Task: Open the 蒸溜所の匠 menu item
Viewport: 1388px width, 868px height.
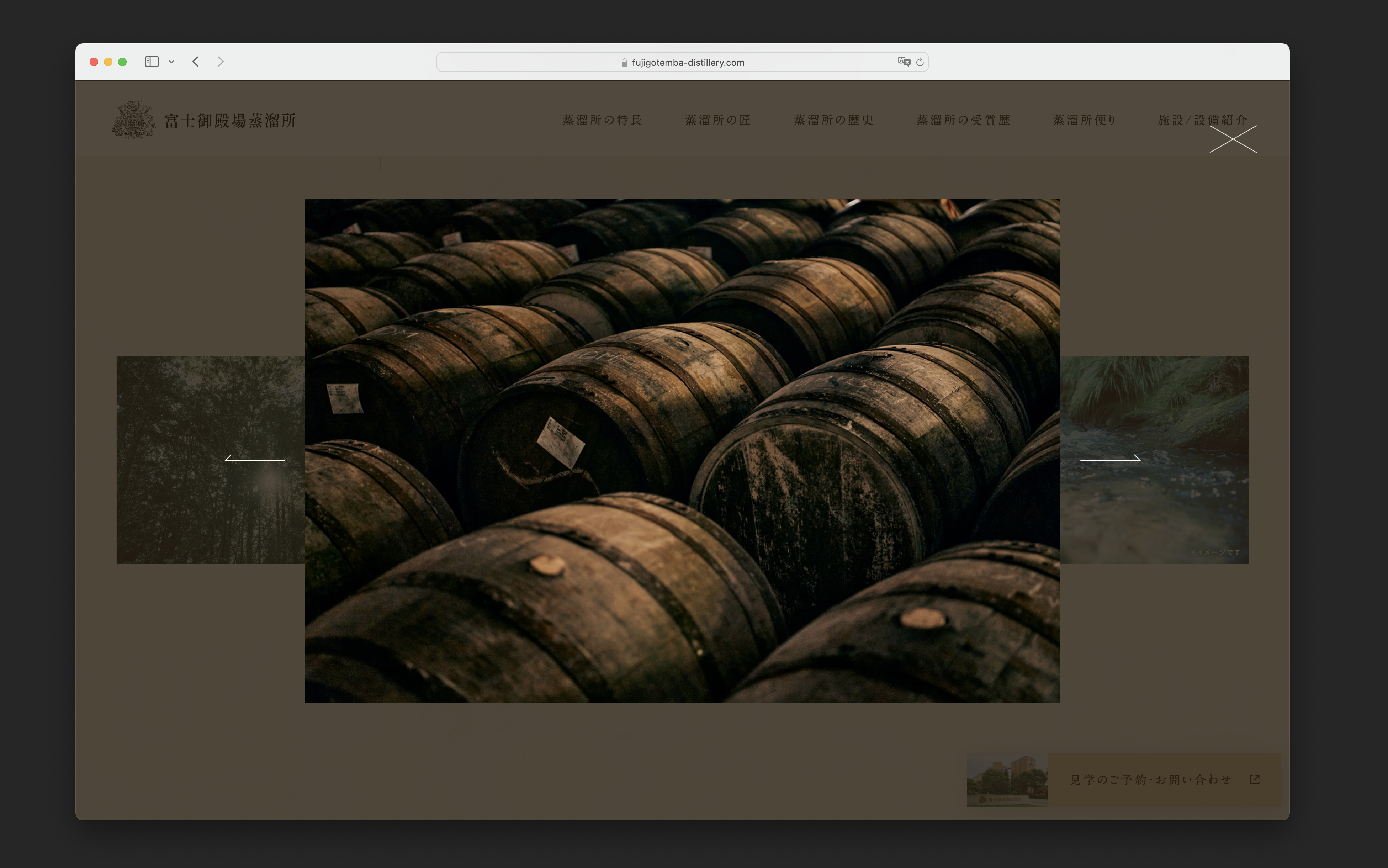Action: click(717, 120)
